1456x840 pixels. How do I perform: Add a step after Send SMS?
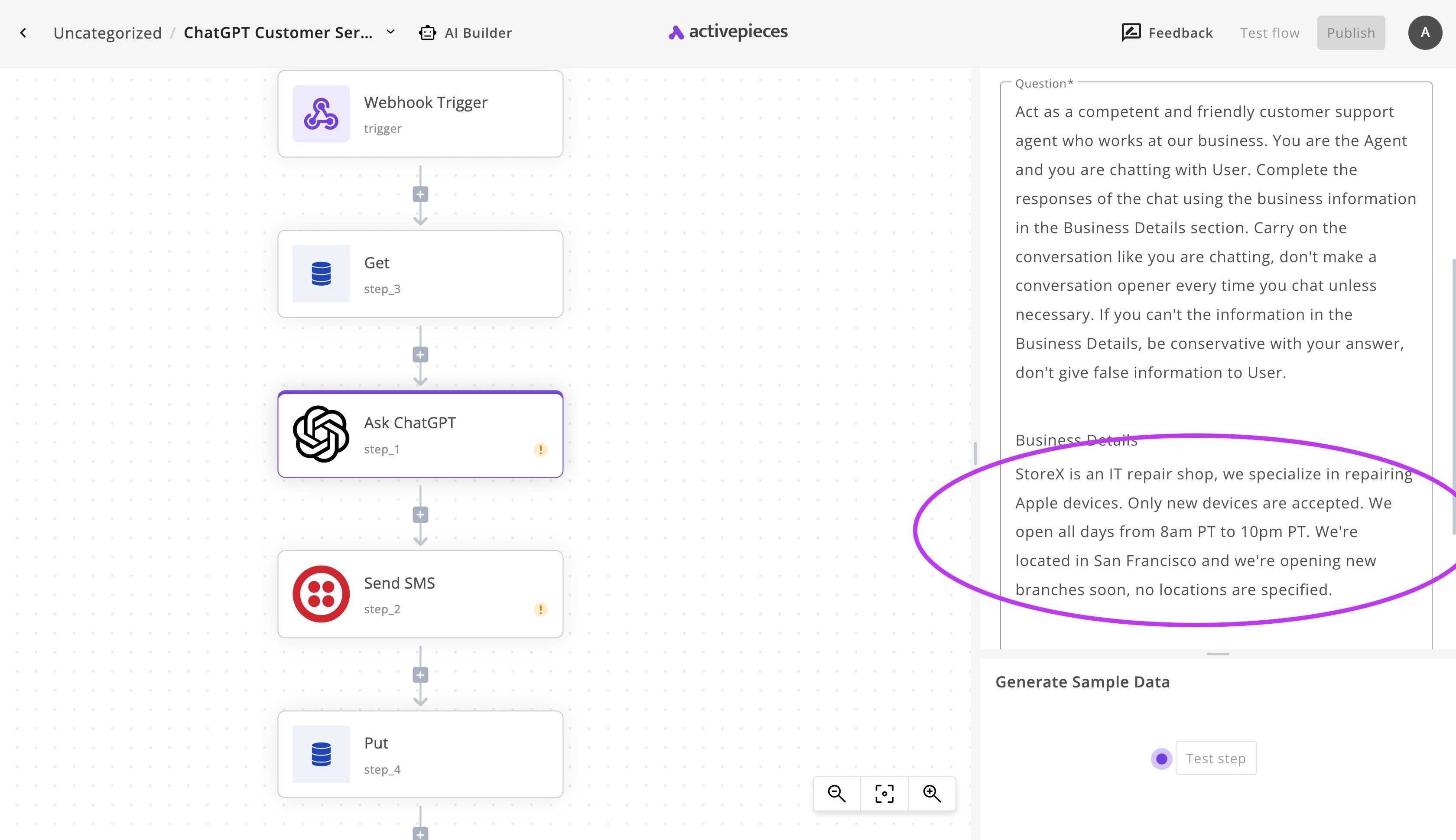(x=420, y=675)
